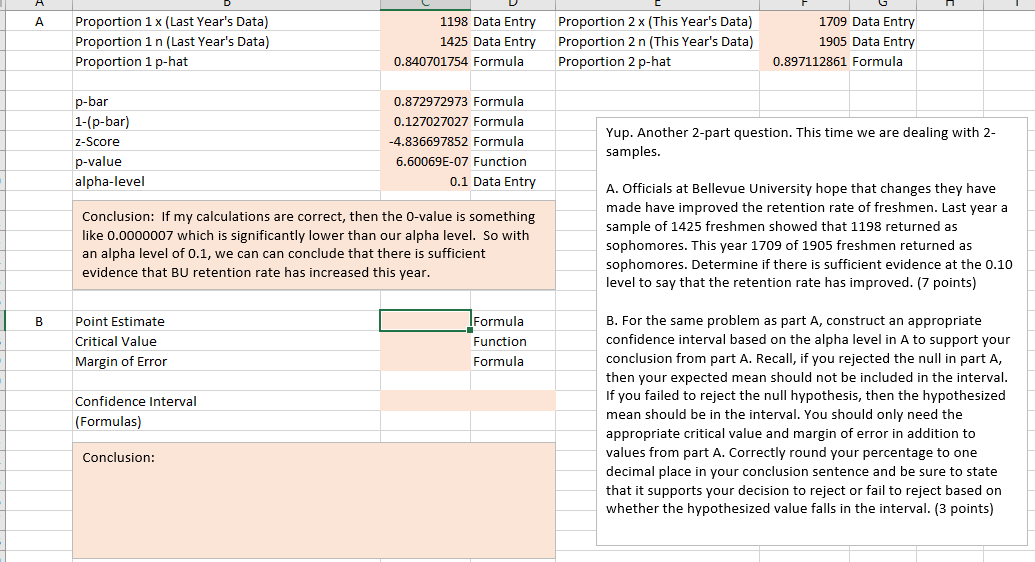The image size is (1035, 562).
Task: Select cell containing value 1709
Action: (x=804, y=21)
